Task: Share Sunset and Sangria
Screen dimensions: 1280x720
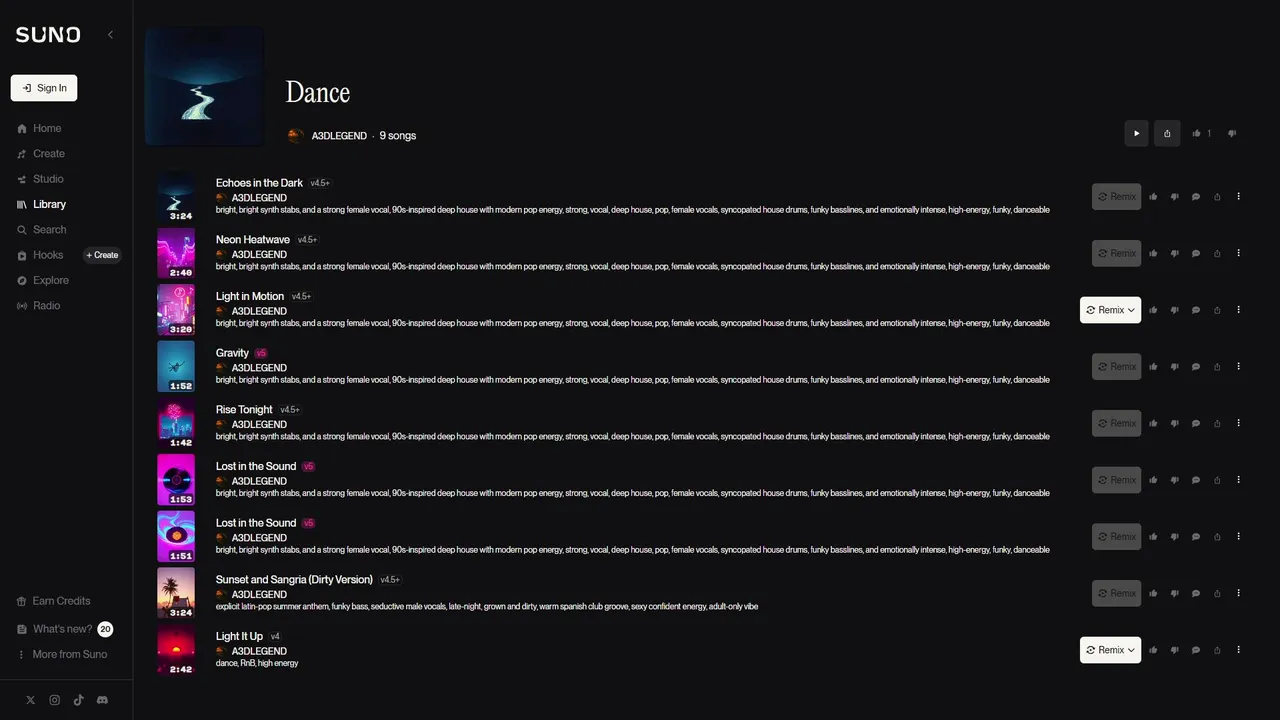Action: [x=1217, y=593]
